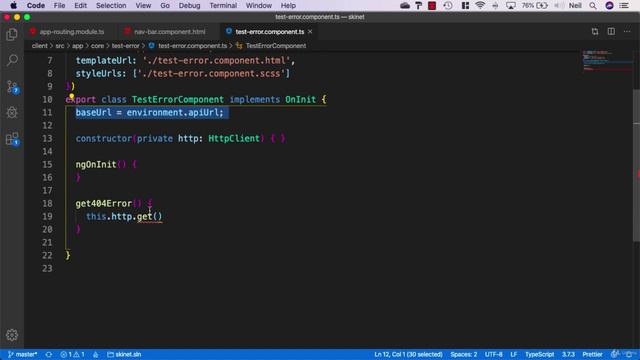Screen dimensions: 640x360
Task: Click line number 23 in the gutter
Action: pos(47,268)
